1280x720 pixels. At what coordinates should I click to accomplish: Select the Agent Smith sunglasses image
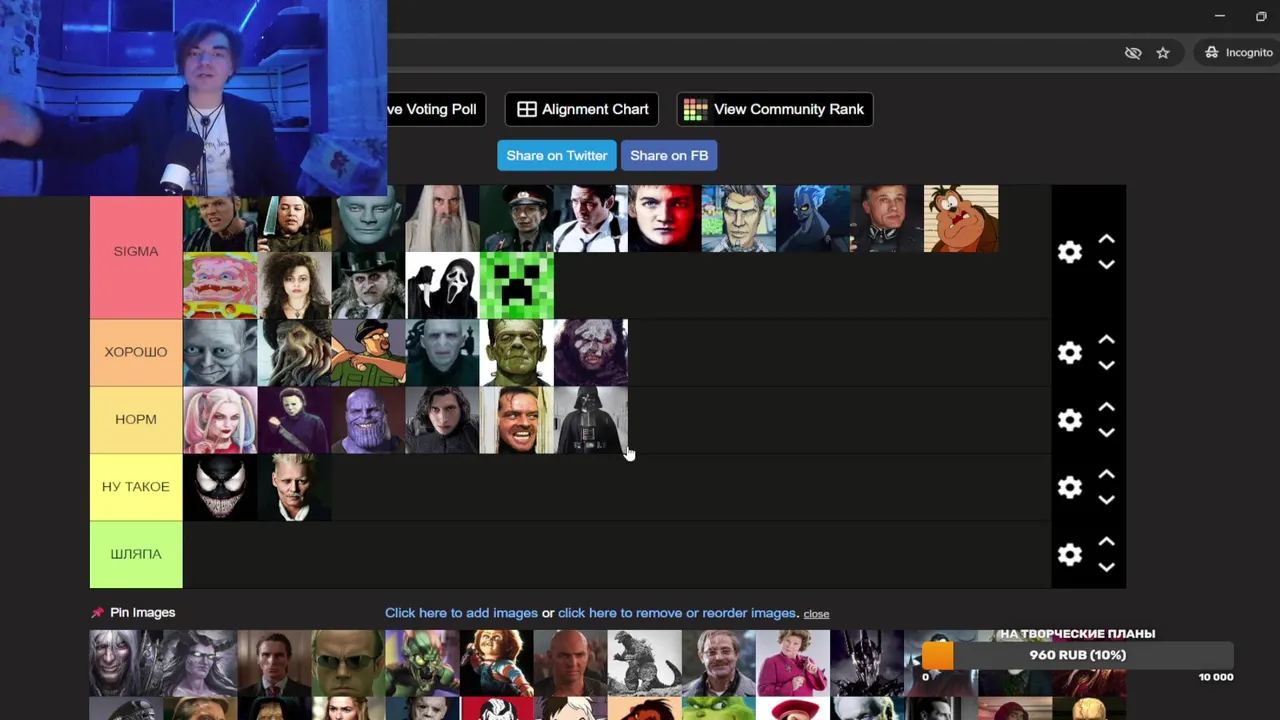click(349, 663)
